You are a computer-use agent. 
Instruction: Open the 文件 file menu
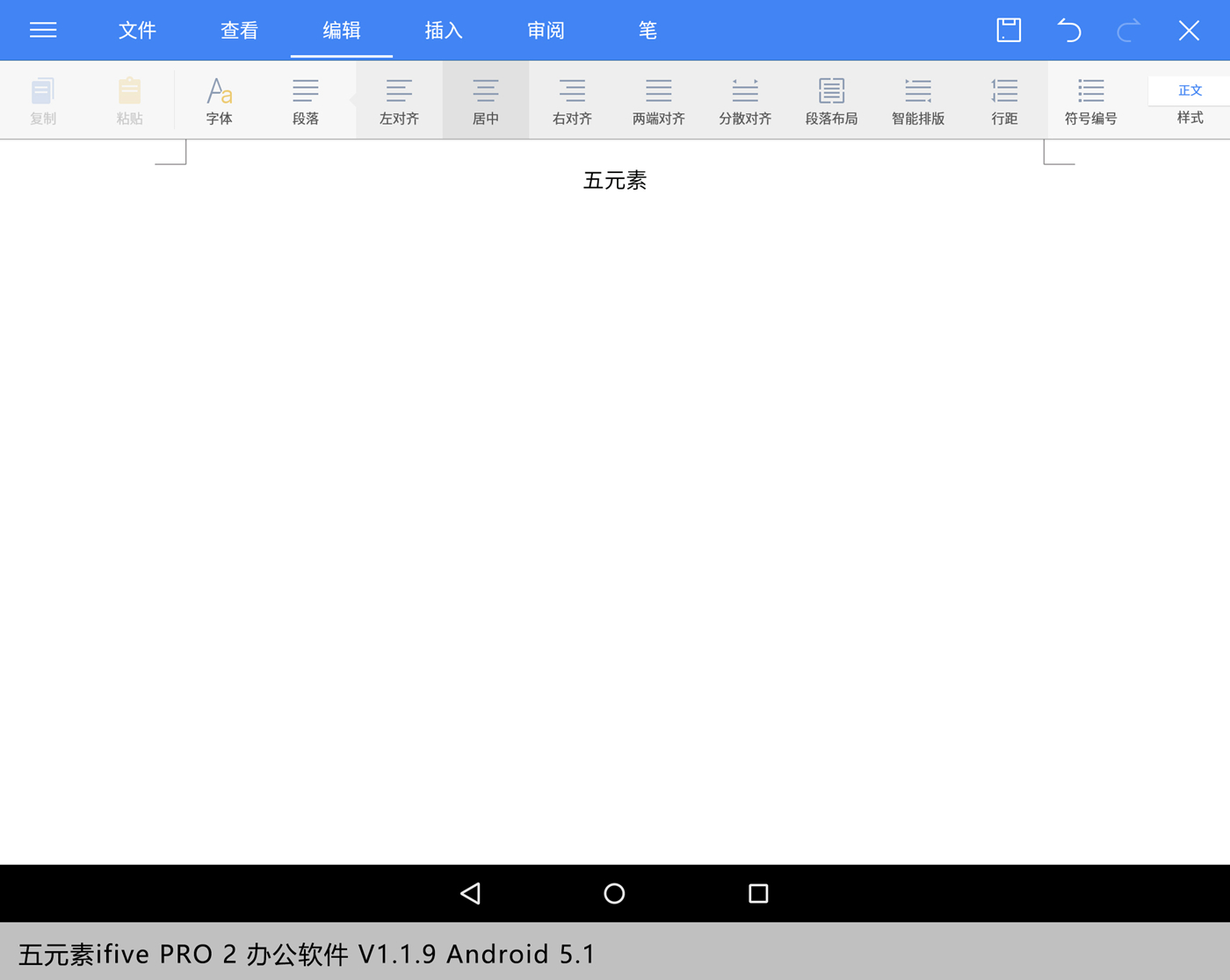click(137, 30)
